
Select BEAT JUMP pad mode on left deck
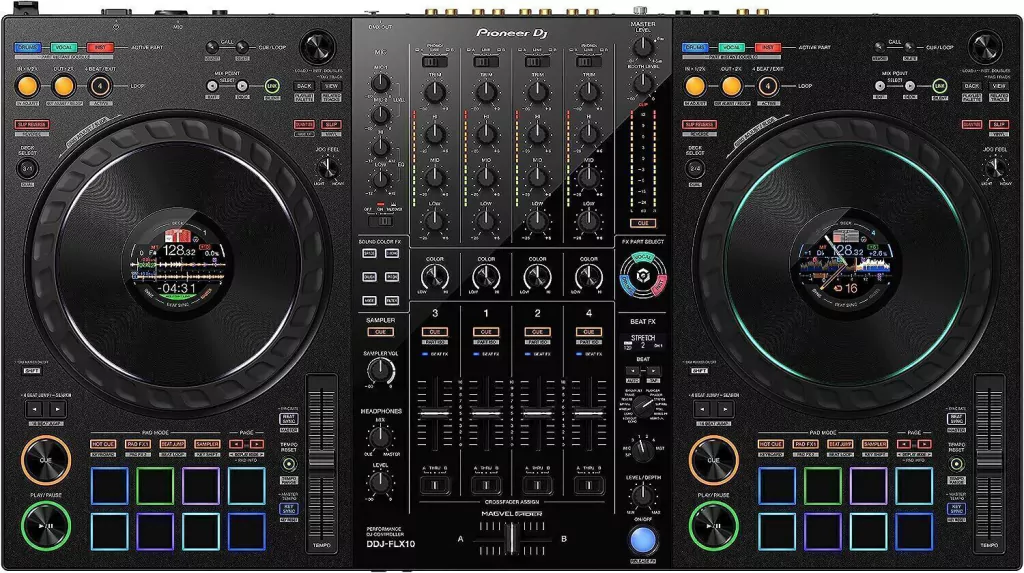pos(172,444)
